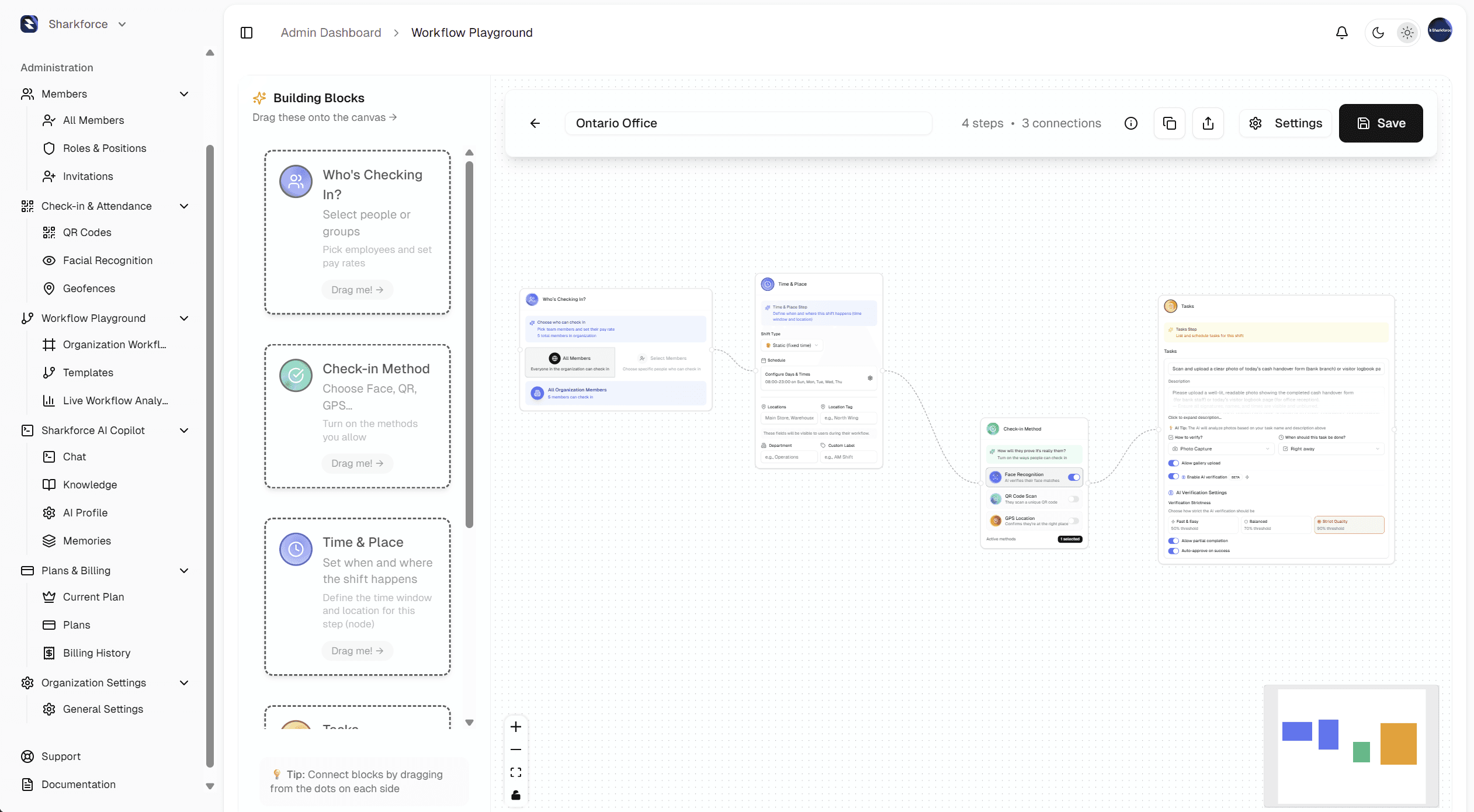Click the Save button
Viewport: 1474px width, 812px height.
tap(1381, 123)
